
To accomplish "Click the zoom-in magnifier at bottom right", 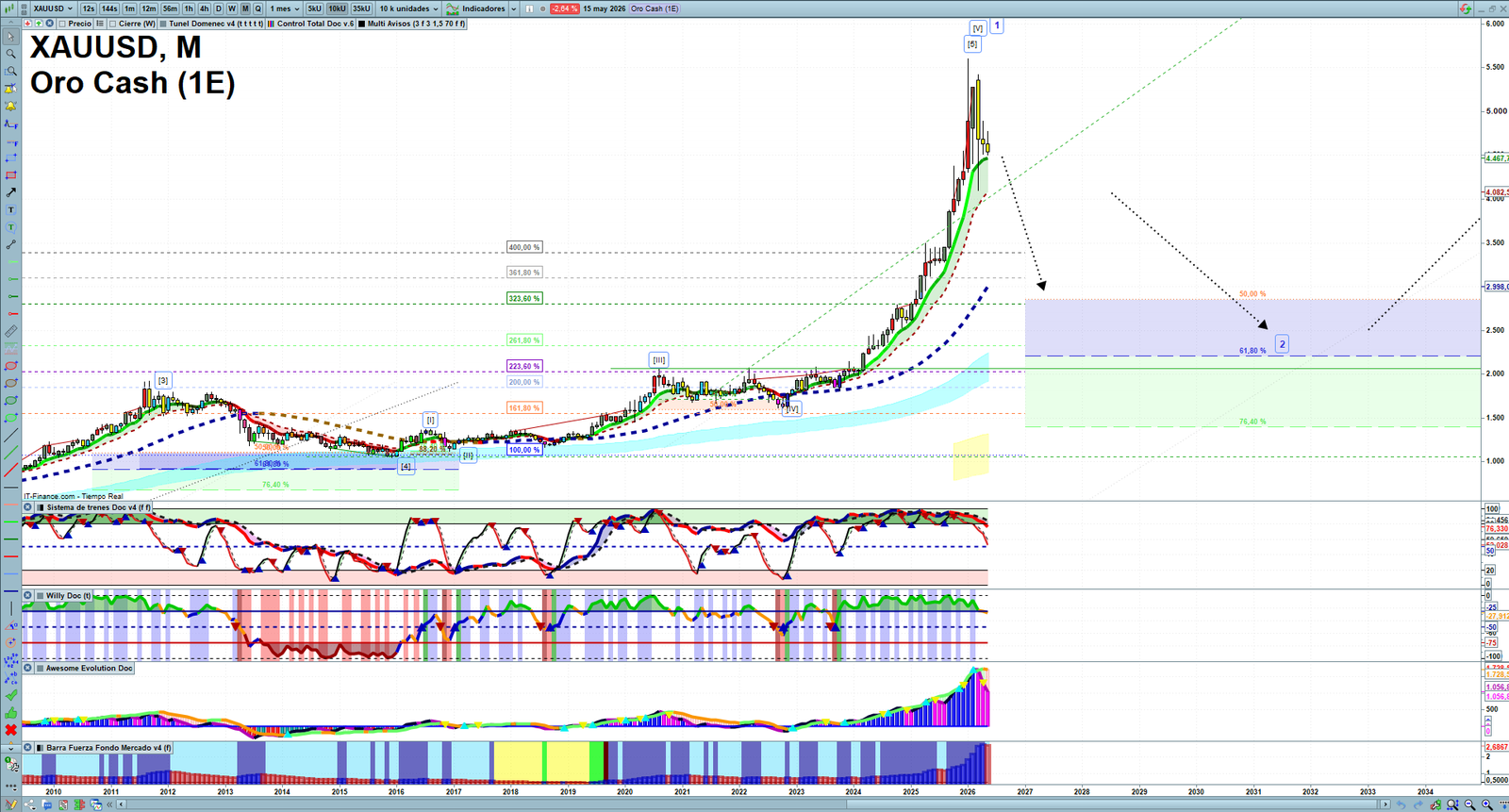I will click(x=1487, y=804).
